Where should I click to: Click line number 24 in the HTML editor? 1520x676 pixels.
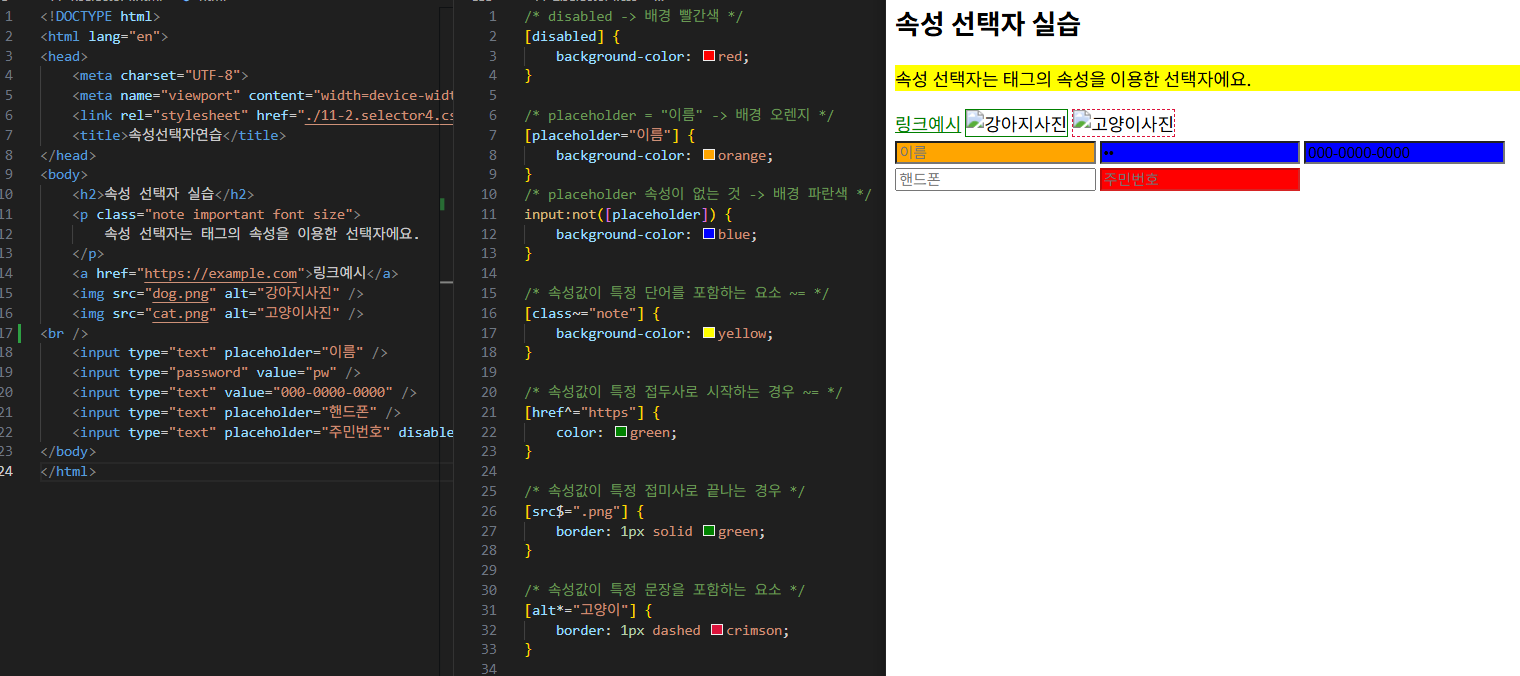click(x=8, y=471)
